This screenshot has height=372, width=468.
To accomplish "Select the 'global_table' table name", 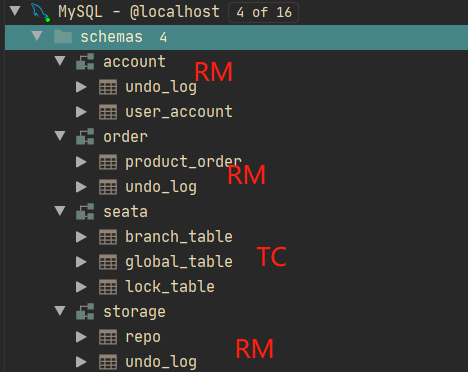I will point(179,263).
